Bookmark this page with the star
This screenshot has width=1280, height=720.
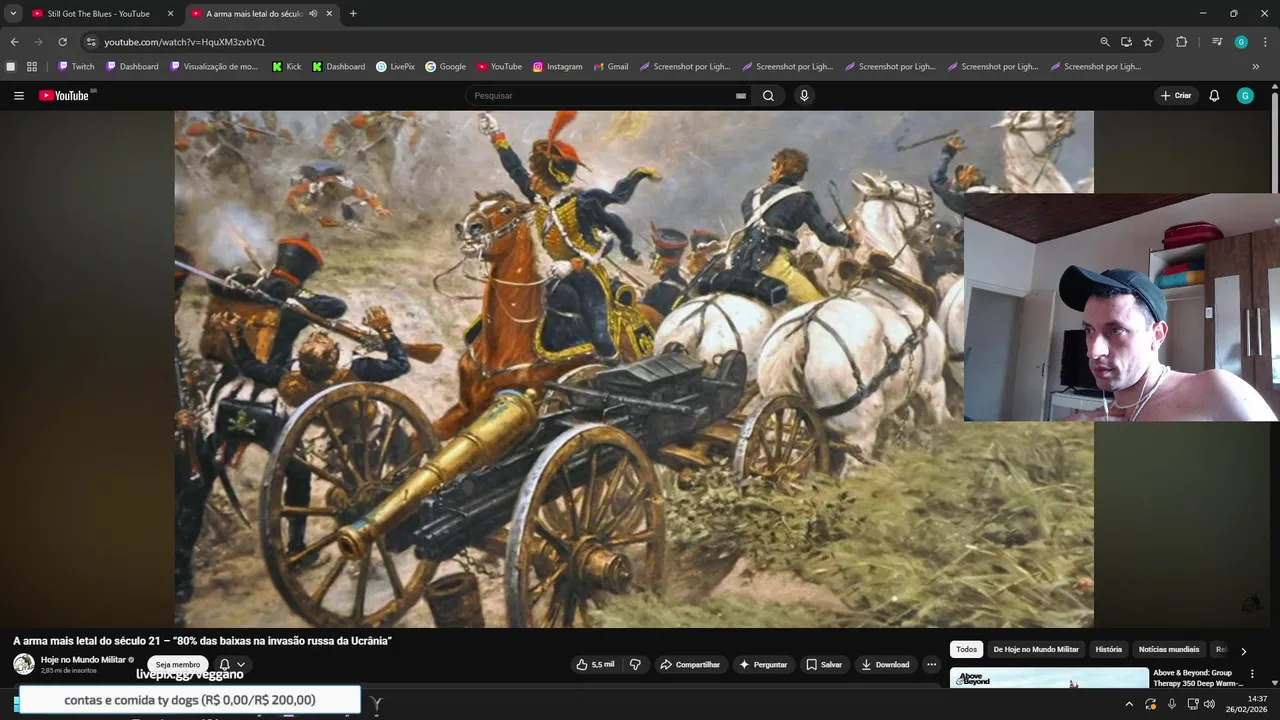(x=1148, y=42)
